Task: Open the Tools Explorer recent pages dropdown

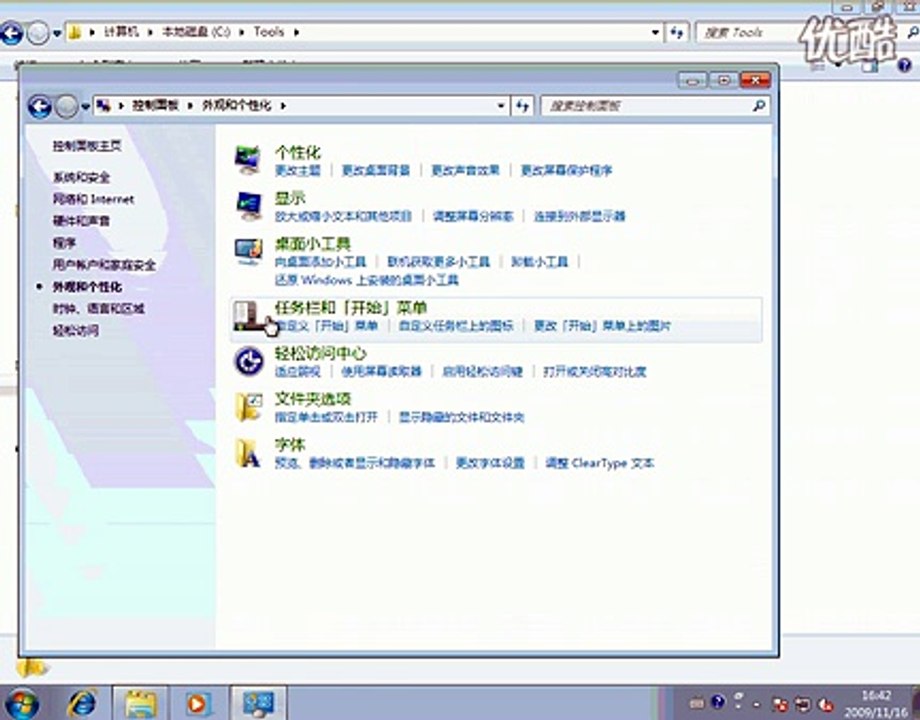Action: (x=57, y=33)
